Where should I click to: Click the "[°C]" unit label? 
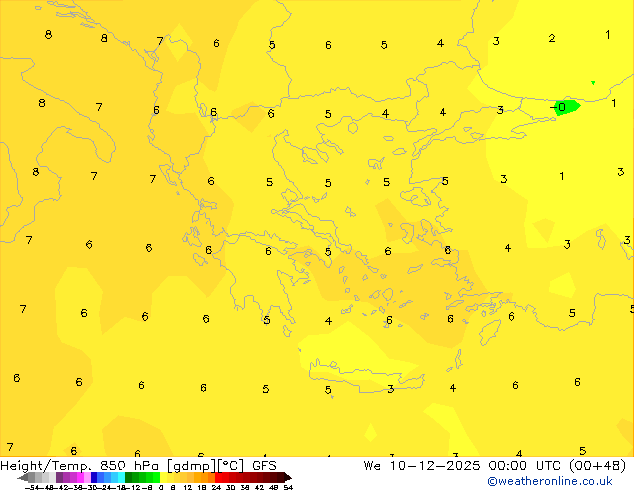coord(231,466)
